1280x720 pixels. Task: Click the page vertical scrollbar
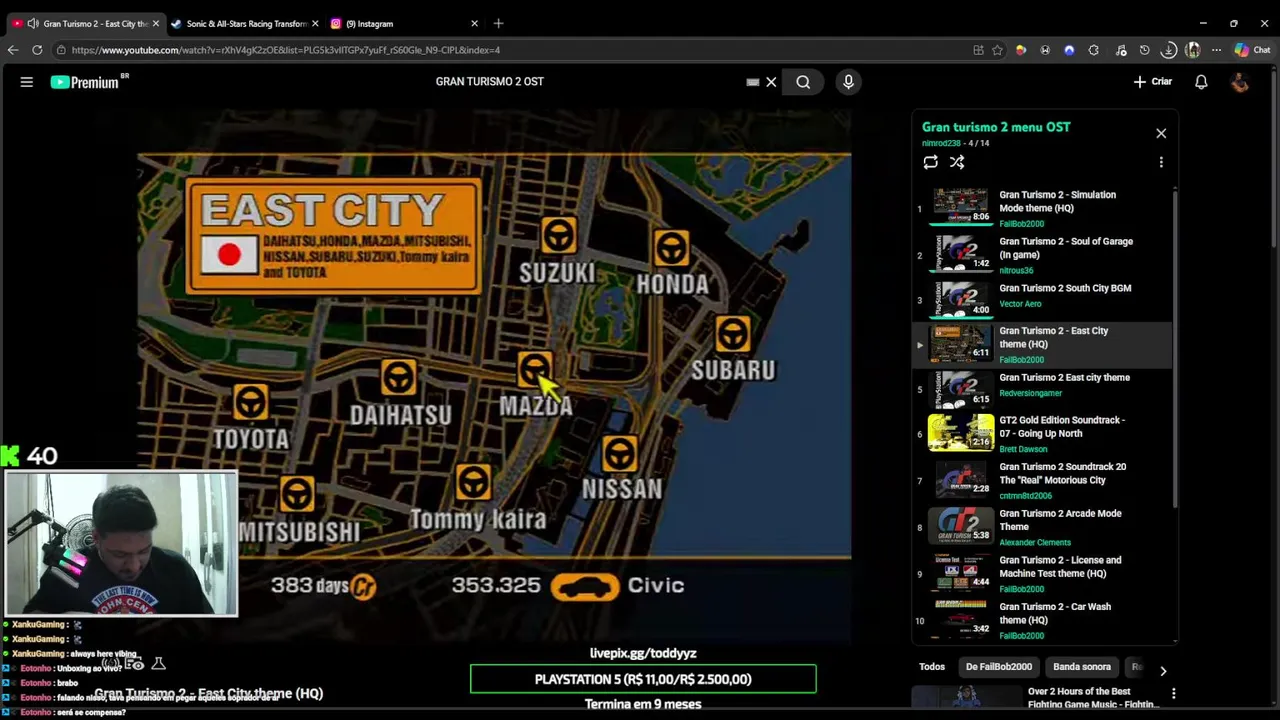[1273, 160]
